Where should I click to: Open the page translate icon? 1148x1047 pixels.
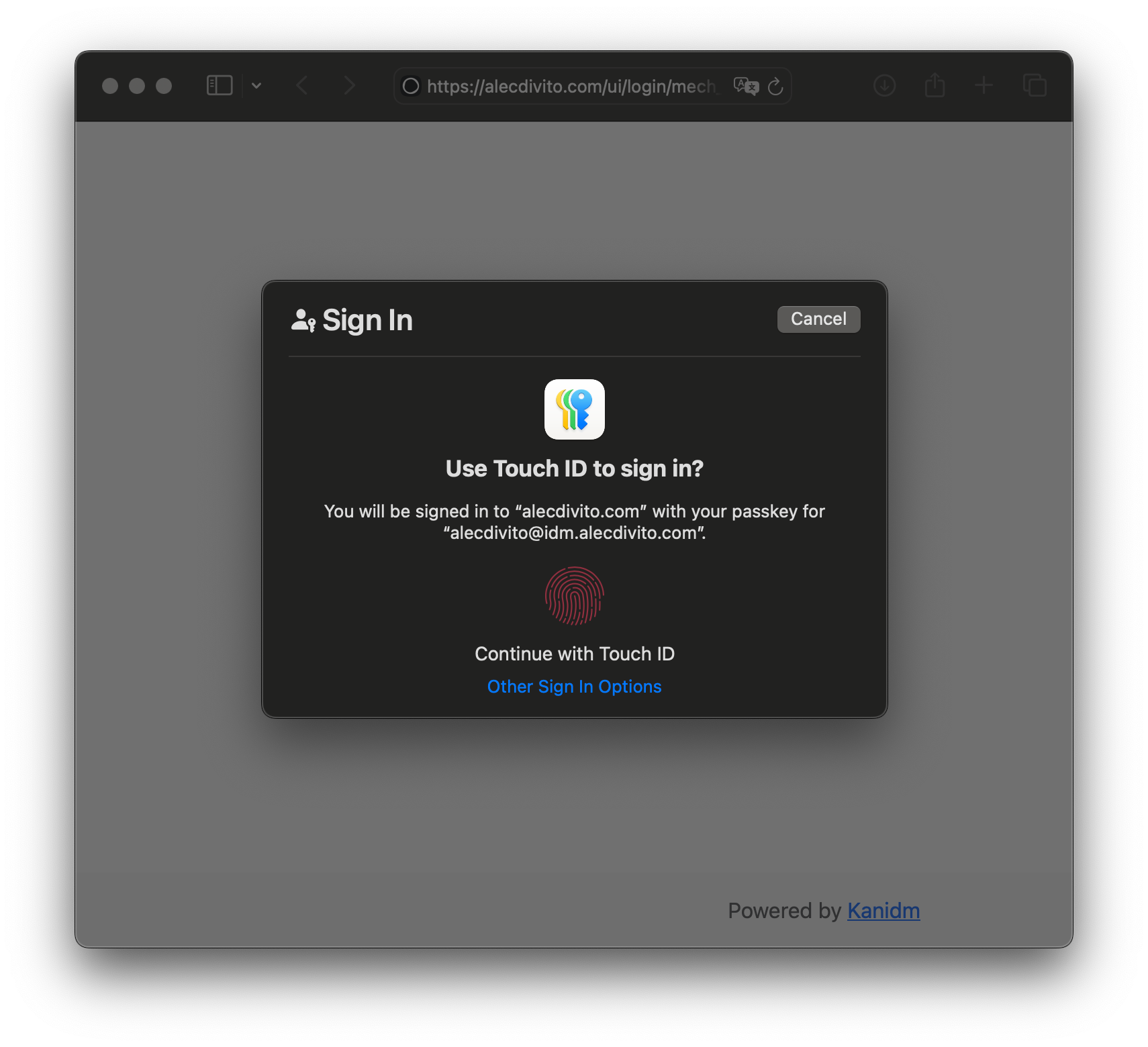click(746, 86)
